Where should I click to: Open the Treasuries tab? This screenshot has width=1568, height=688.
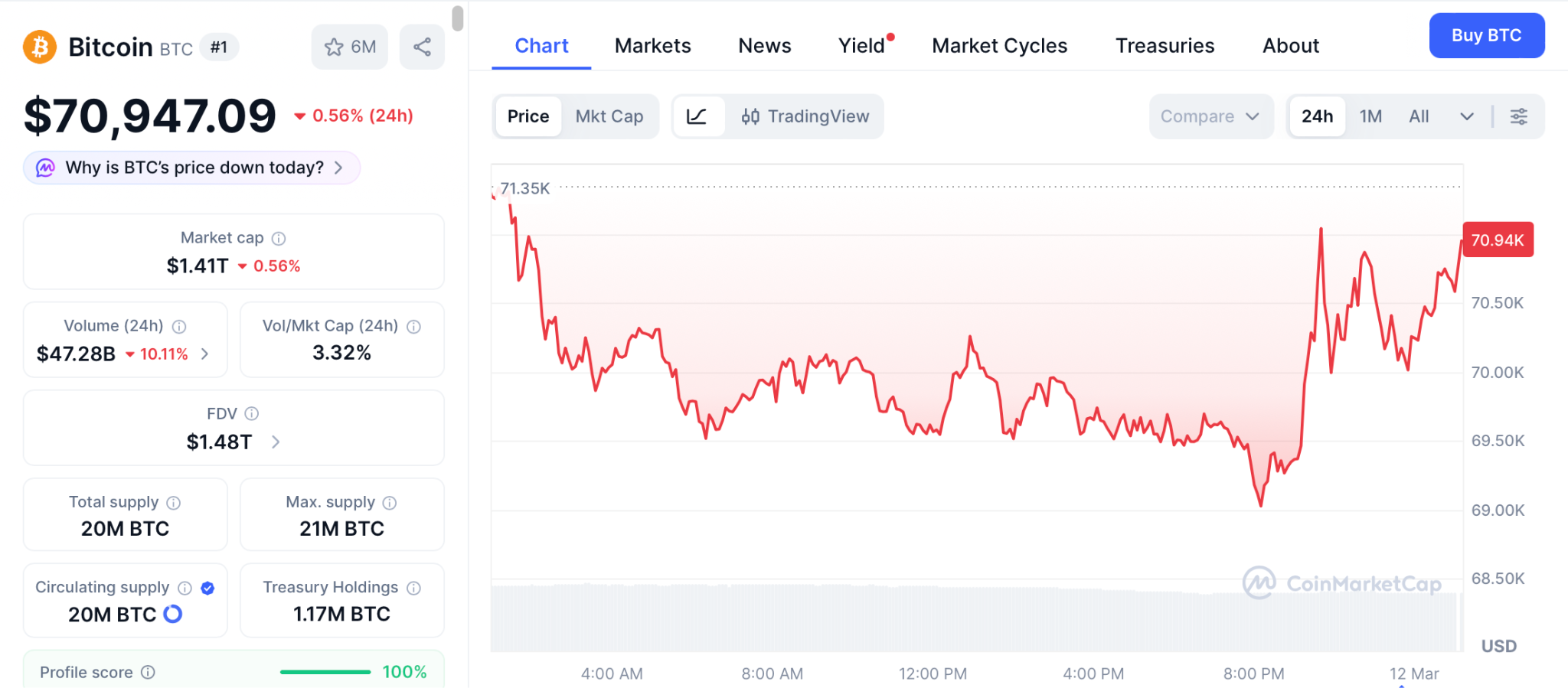[x=1165, y=46]
